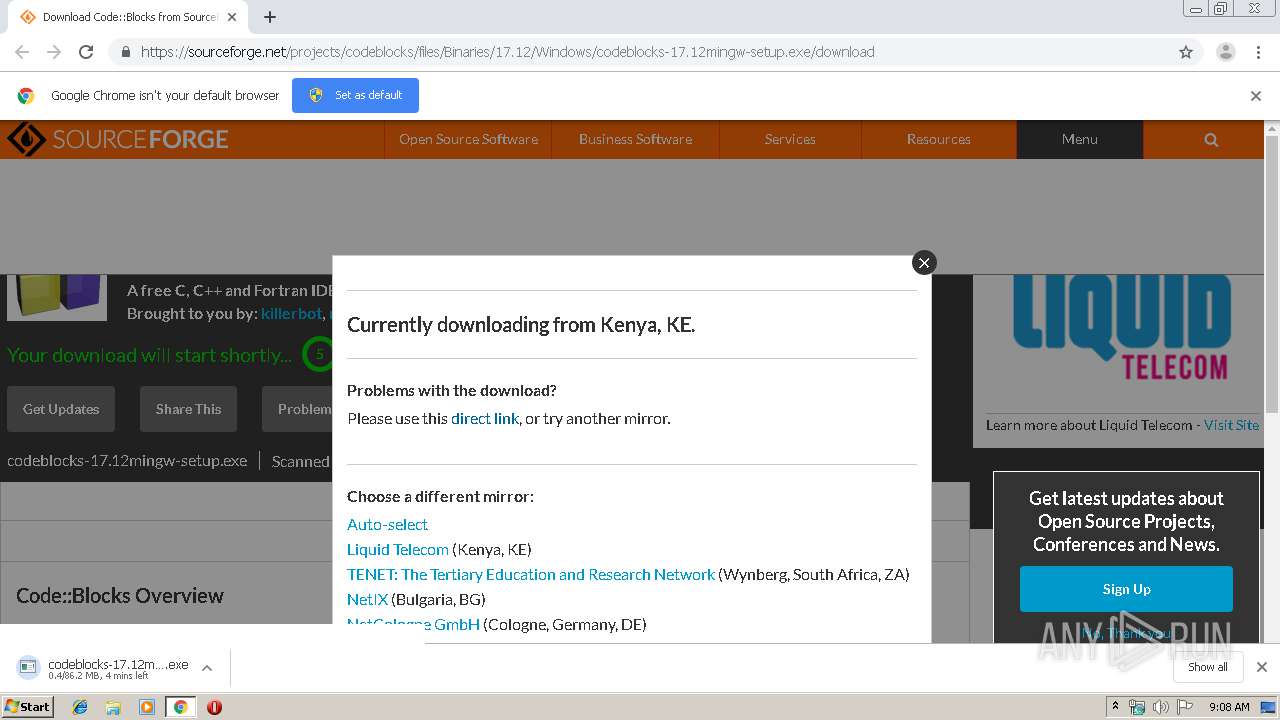
Task: Click the Code::Blocks project icon
Action: click(x=57, y=297)
